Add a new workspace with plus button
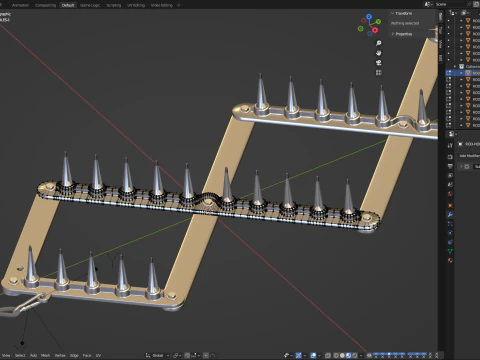Image resolution: width=480 pixels, height=360 pixels. [179, 5]
